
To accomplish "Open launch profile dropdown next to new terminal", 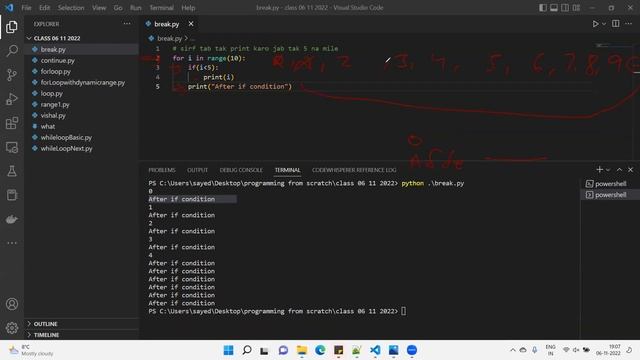I will [x=608, y=170].
